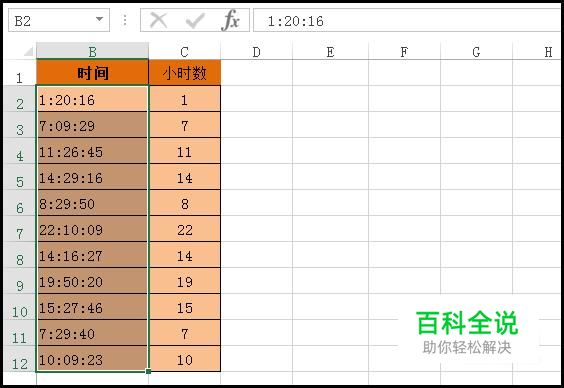564x388 pixels.
Task: Click hours cell with value 10
Action: (x=185, y=359)
